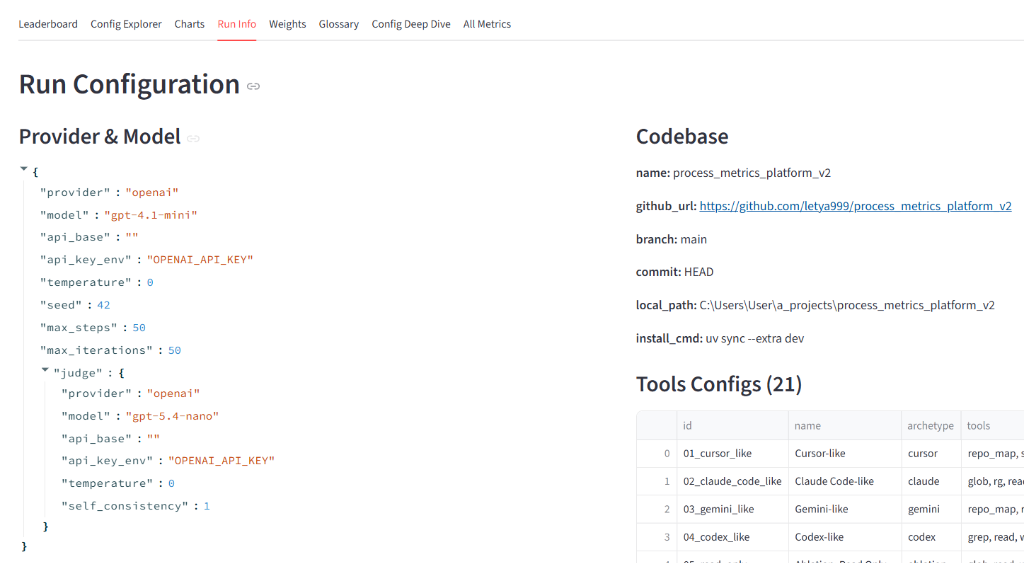Click the judge "OPENAI_API_KEY" value
Screen dimensions: 1024x563
tap(221, 461)
